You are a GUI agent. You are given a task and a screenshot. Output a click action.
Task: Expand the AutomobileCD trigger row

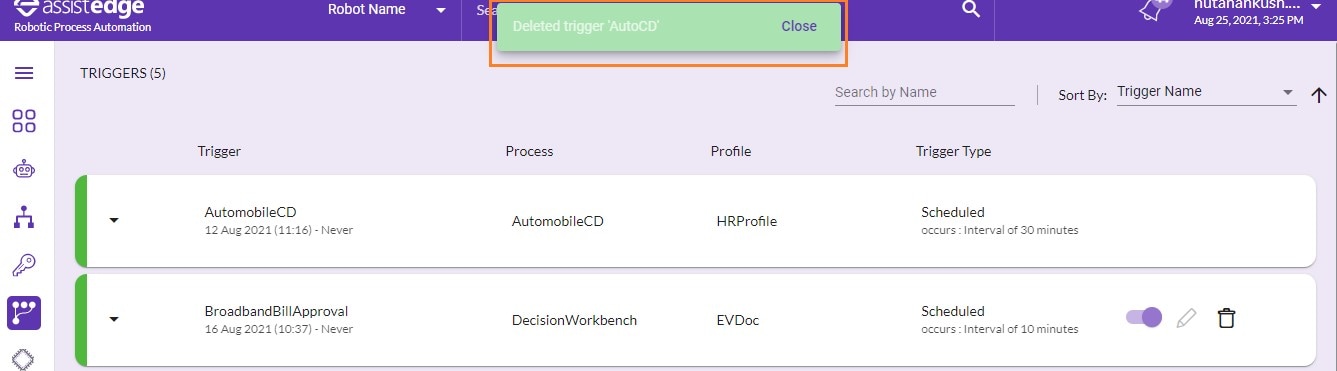pyautogui.click(x=114, y=220)
